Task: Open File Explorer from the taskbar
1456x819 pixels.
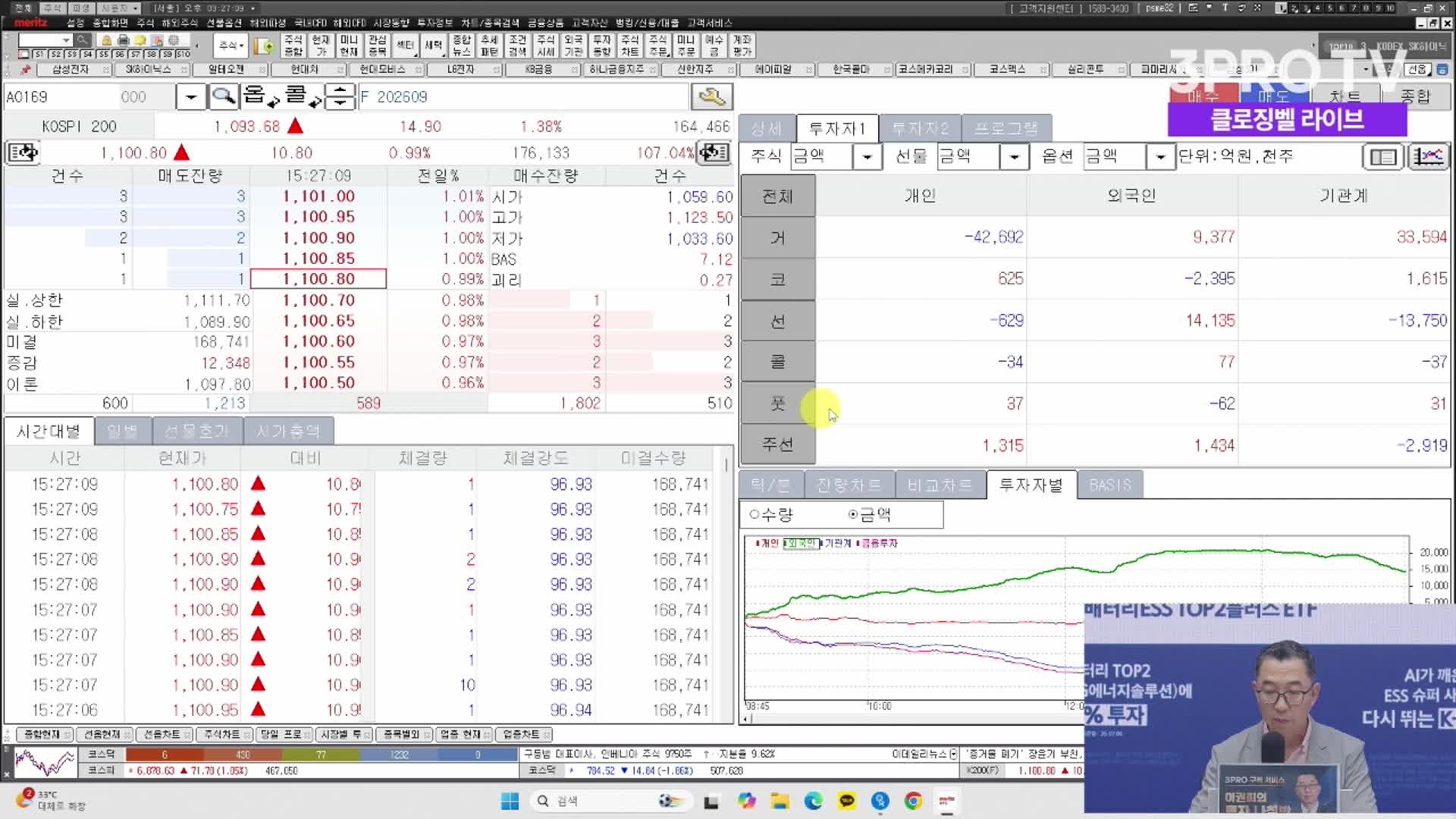Action: (x=780, y=801)
